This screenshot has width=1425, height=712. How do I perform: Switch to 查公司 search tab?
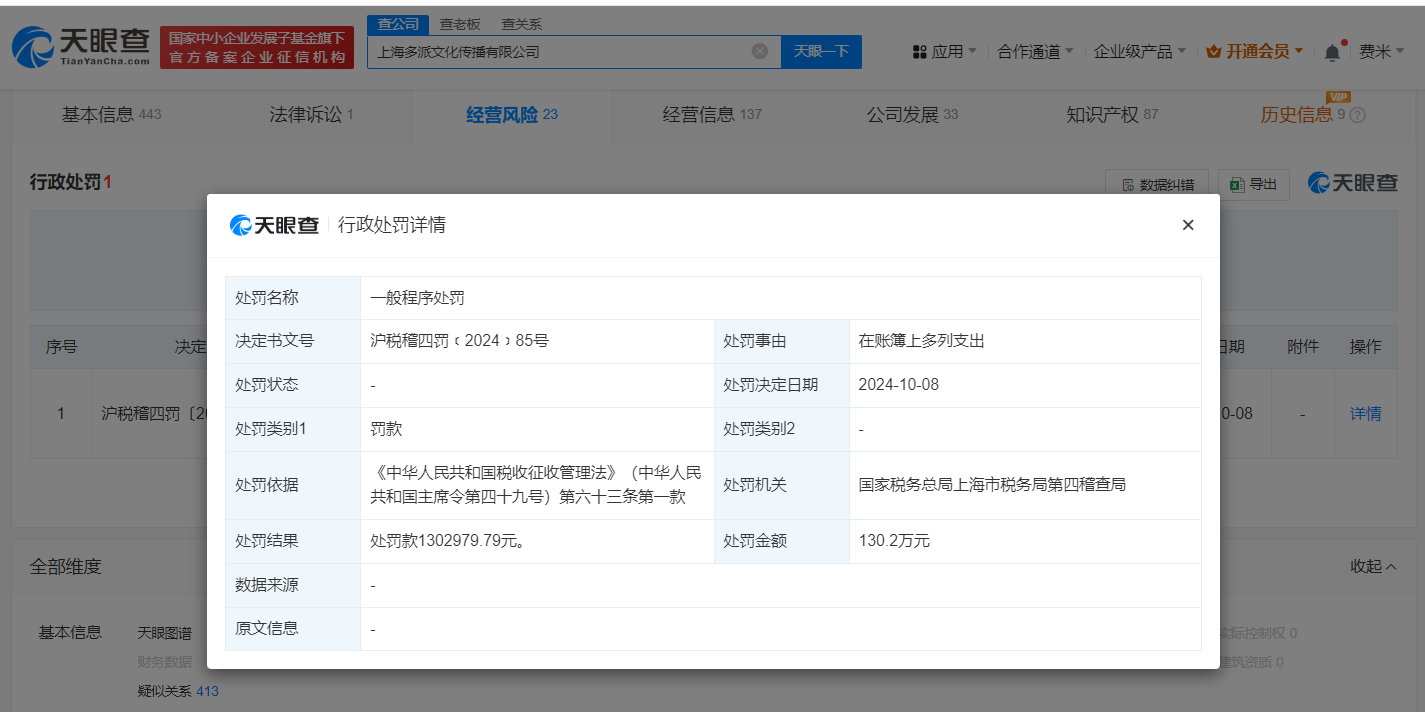click(x=398, y=24)
